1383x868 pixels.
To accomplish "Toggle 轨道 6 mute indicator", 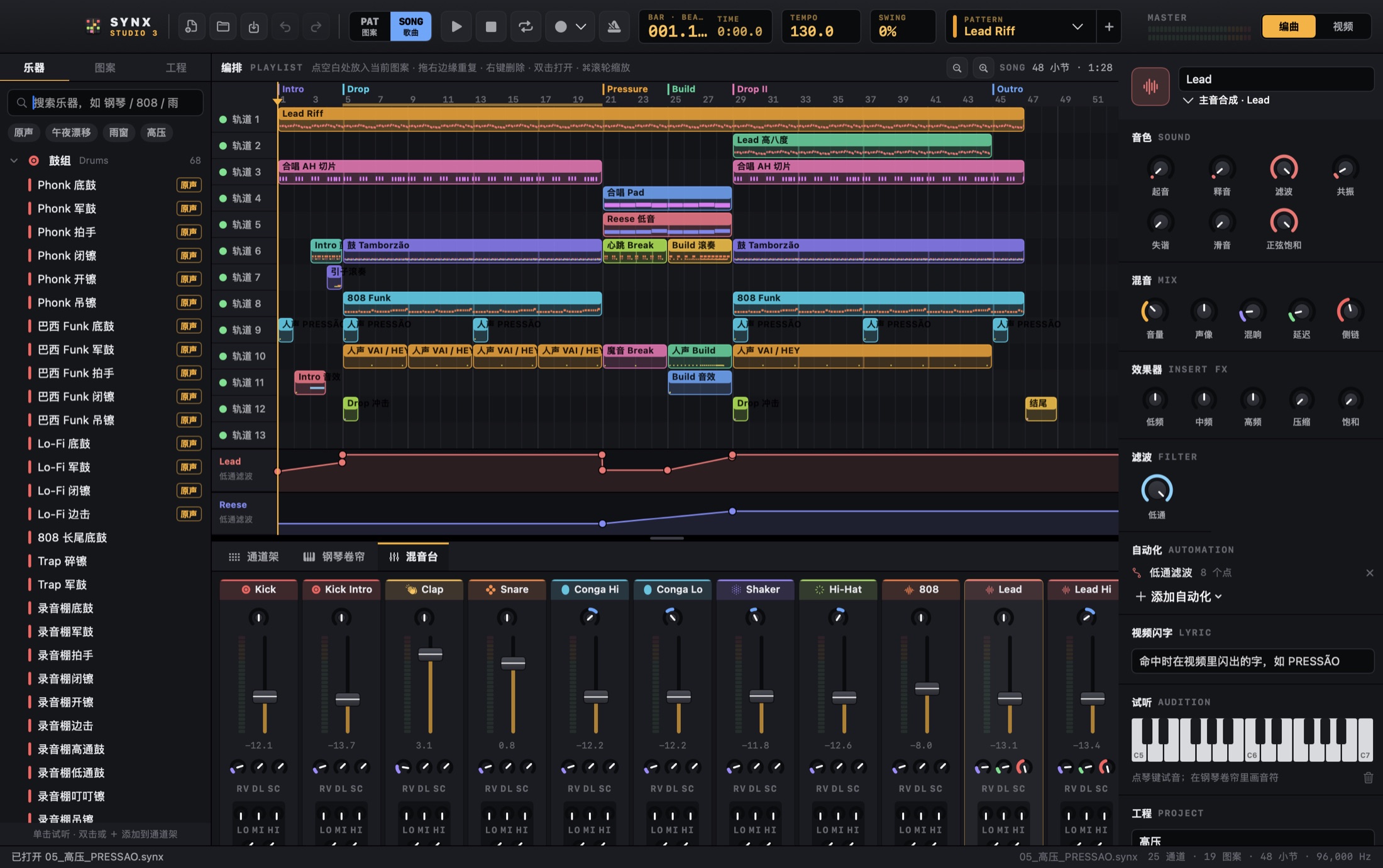I will click(x=223, y=251).
